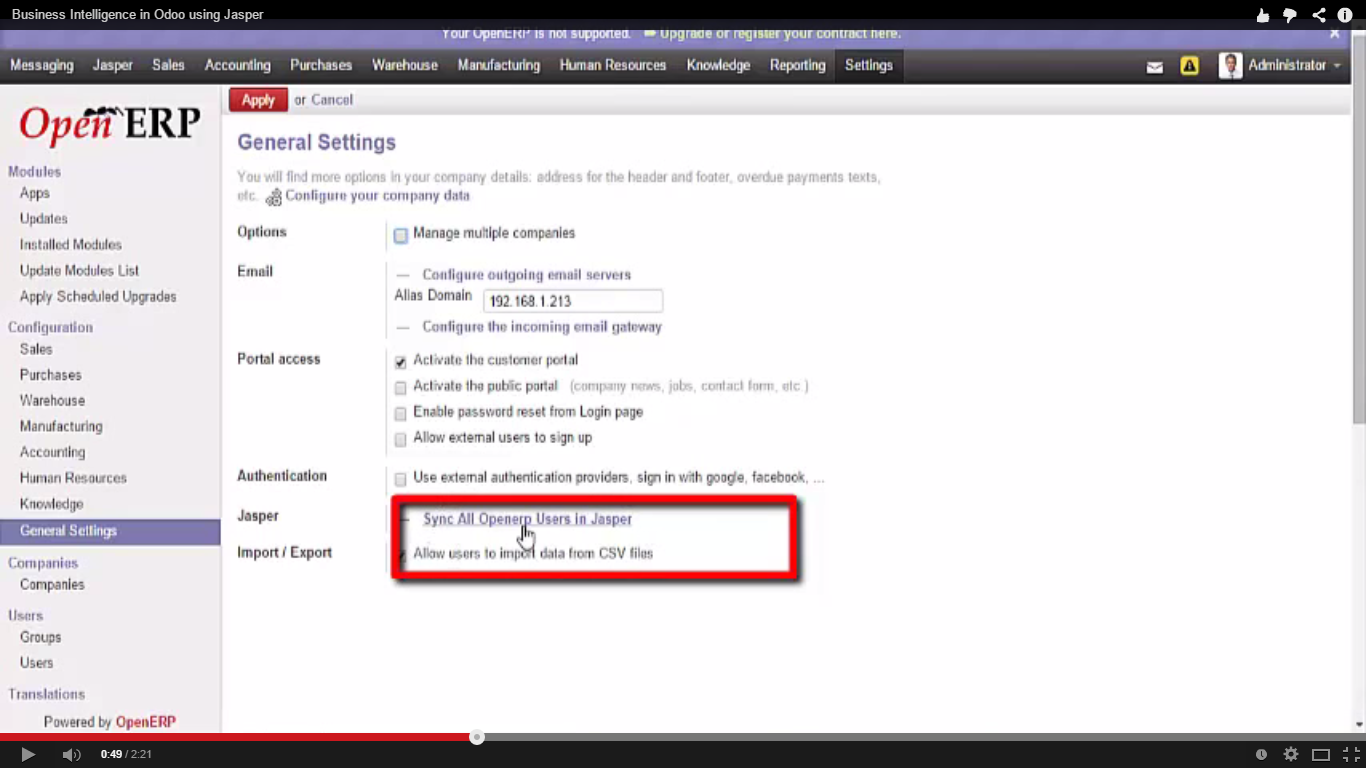This screenshot has height=768, width=1366.
Task: Enable Activate the public portal
Action: click(400, 388)
